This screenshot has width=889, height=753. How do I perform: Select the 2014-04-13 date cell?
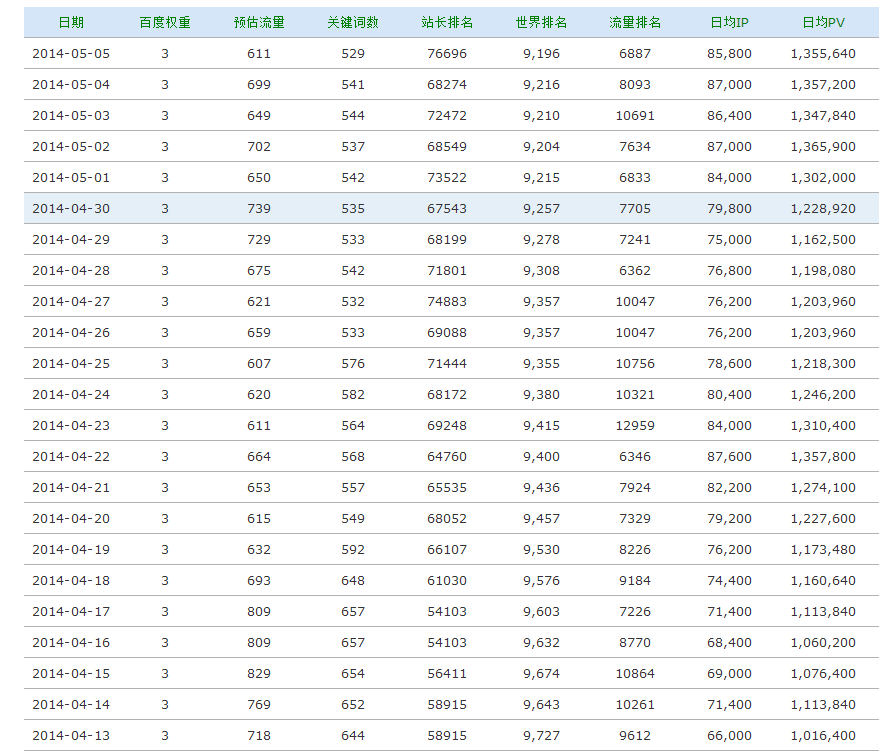pyautogui.click(x=71, y=735)
